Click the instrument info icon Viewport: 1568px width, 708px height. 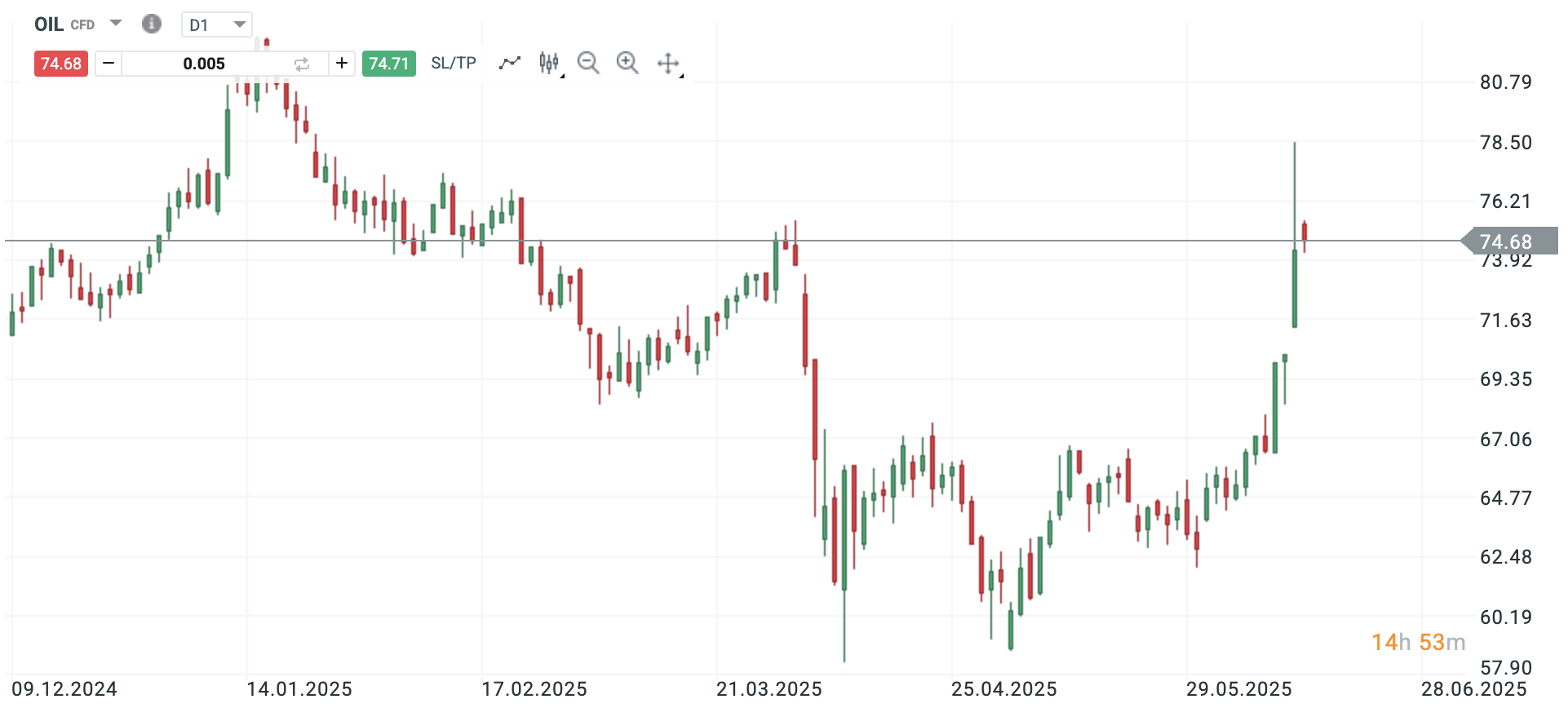(152, 24)
